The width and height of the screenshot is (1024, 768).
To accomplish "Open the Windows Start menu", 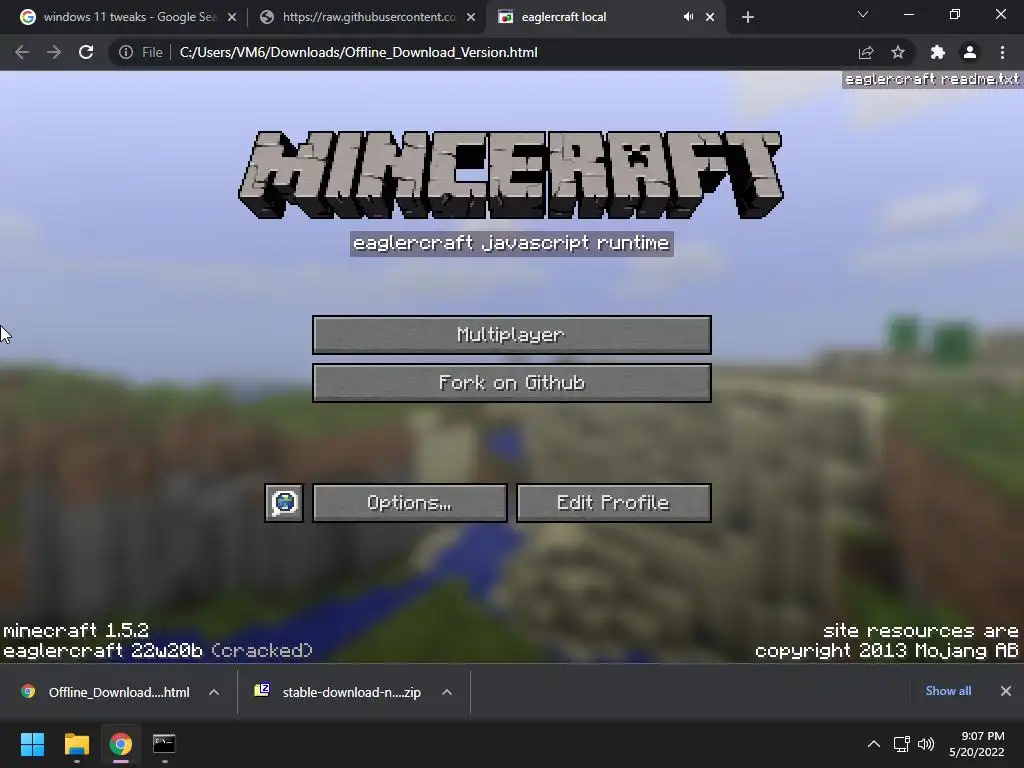I will [32, 744].
